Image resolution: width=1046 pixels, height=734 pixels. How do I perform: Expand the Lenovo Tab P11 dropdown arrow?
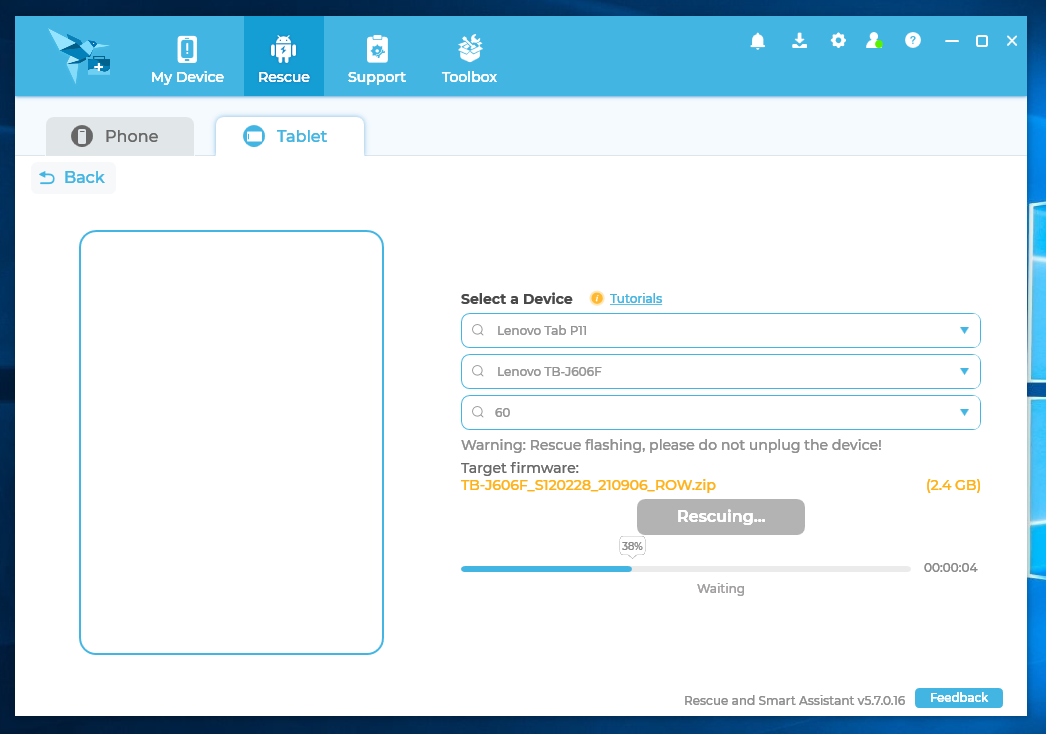(x=964, y=330)
